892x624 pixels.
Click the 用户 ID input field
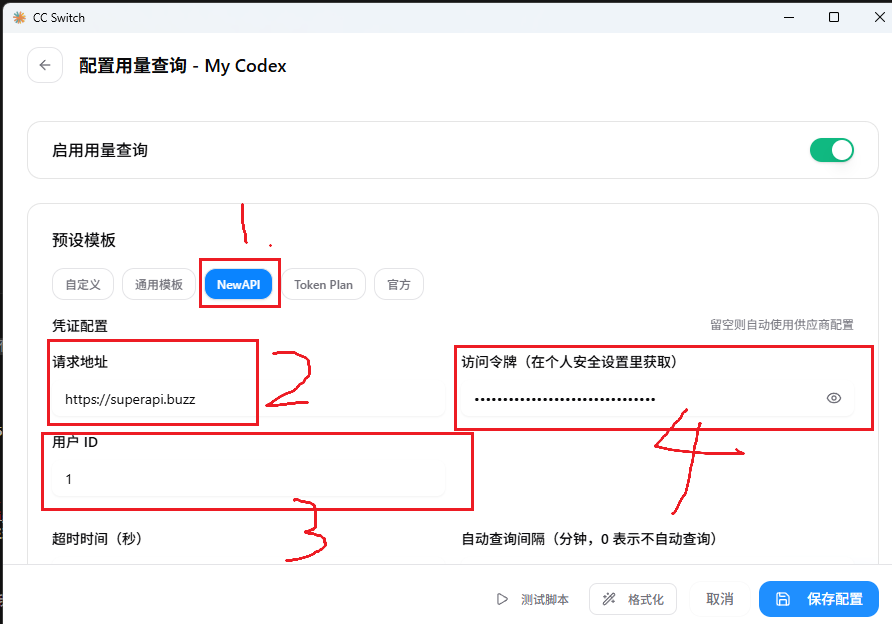[248, 479]
